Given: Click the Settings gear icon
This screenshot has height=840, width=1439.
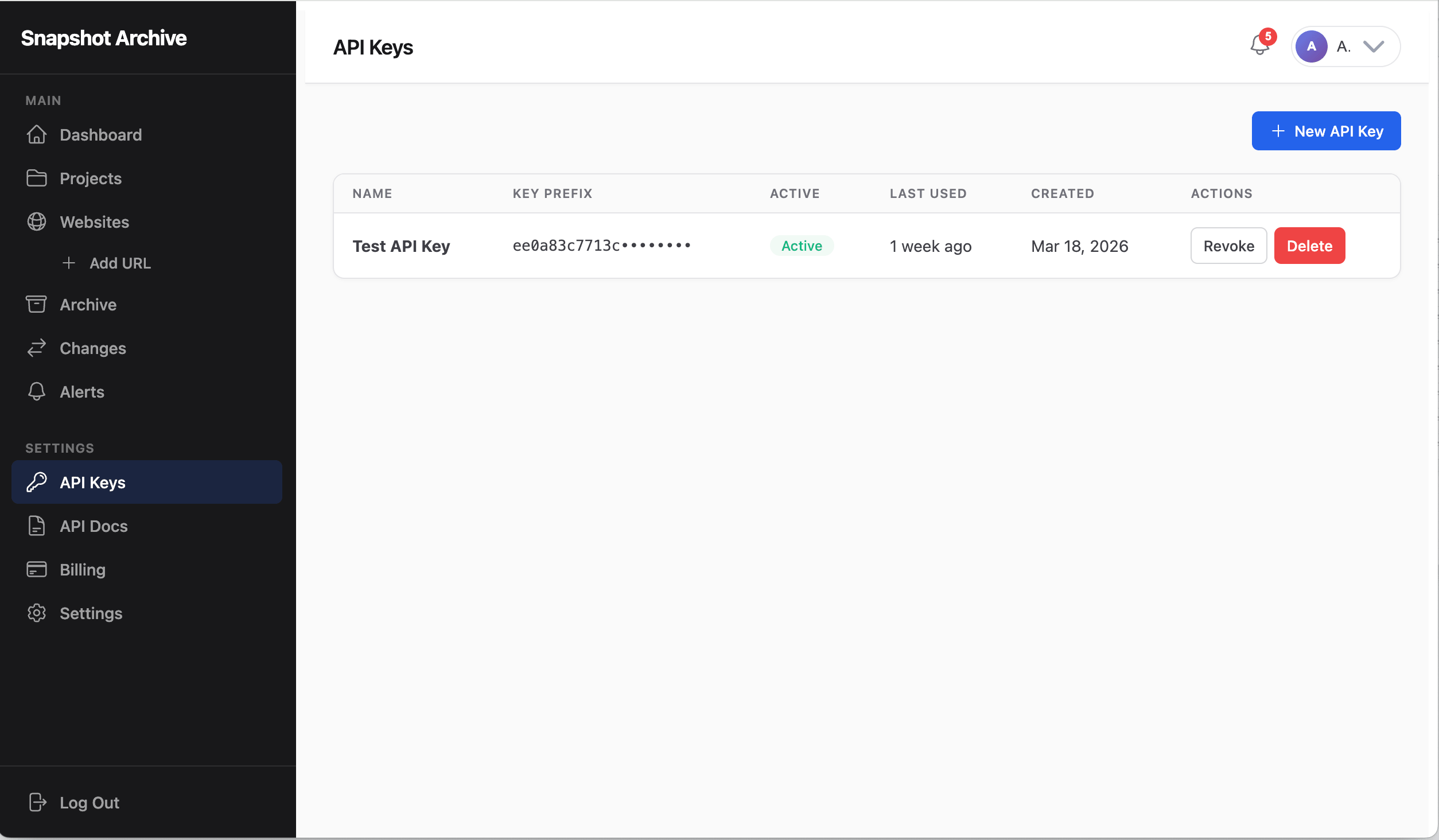Looking at the screenshot, I should coord(37,613).
